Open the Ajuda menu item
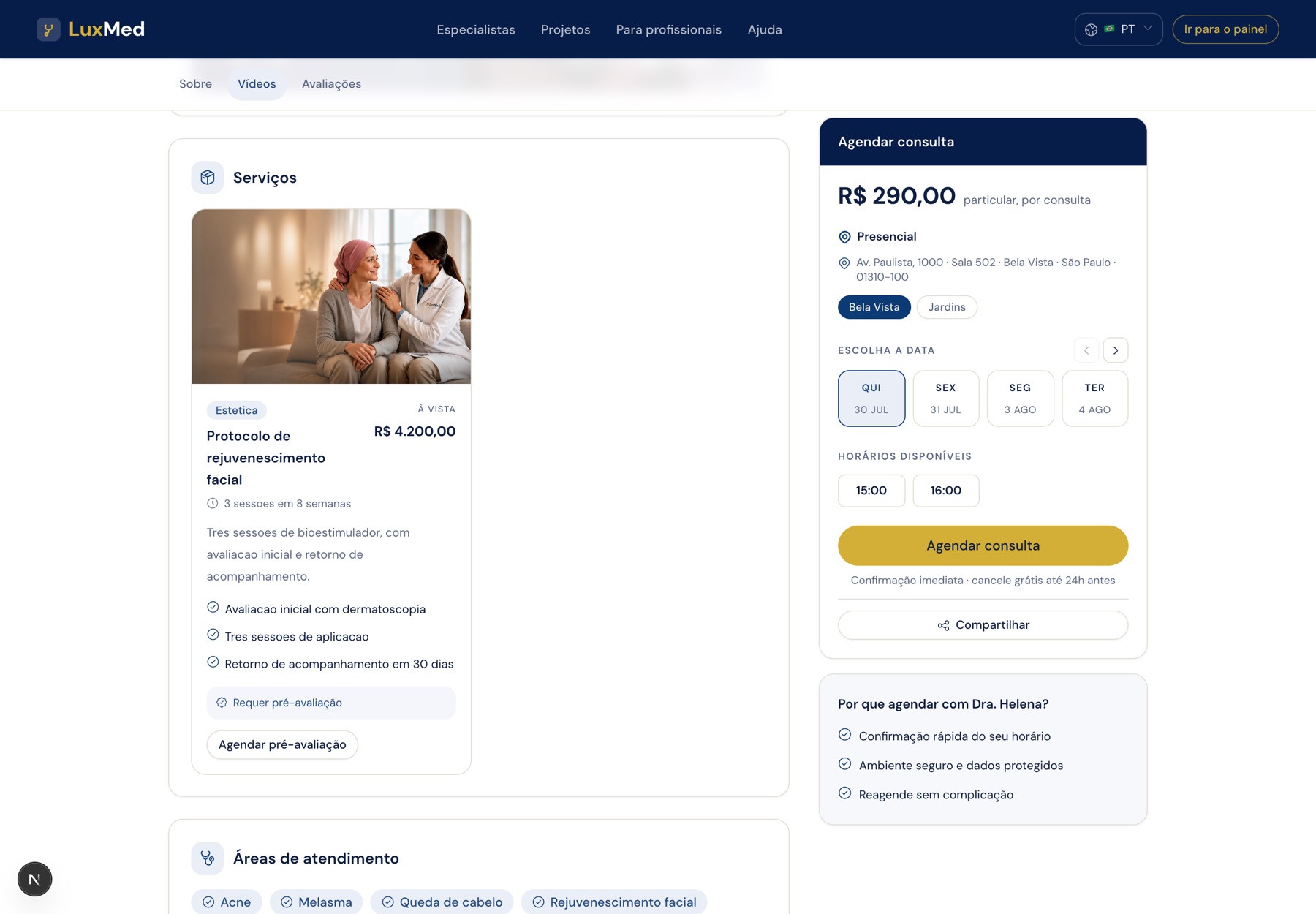 765,29
